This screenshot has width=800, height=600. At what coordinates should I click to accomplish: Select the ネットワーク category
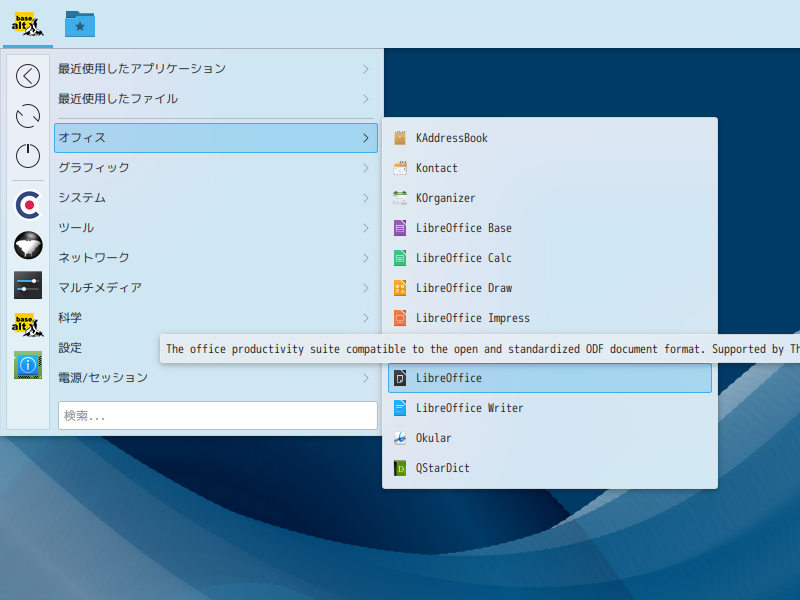(216, 258)
